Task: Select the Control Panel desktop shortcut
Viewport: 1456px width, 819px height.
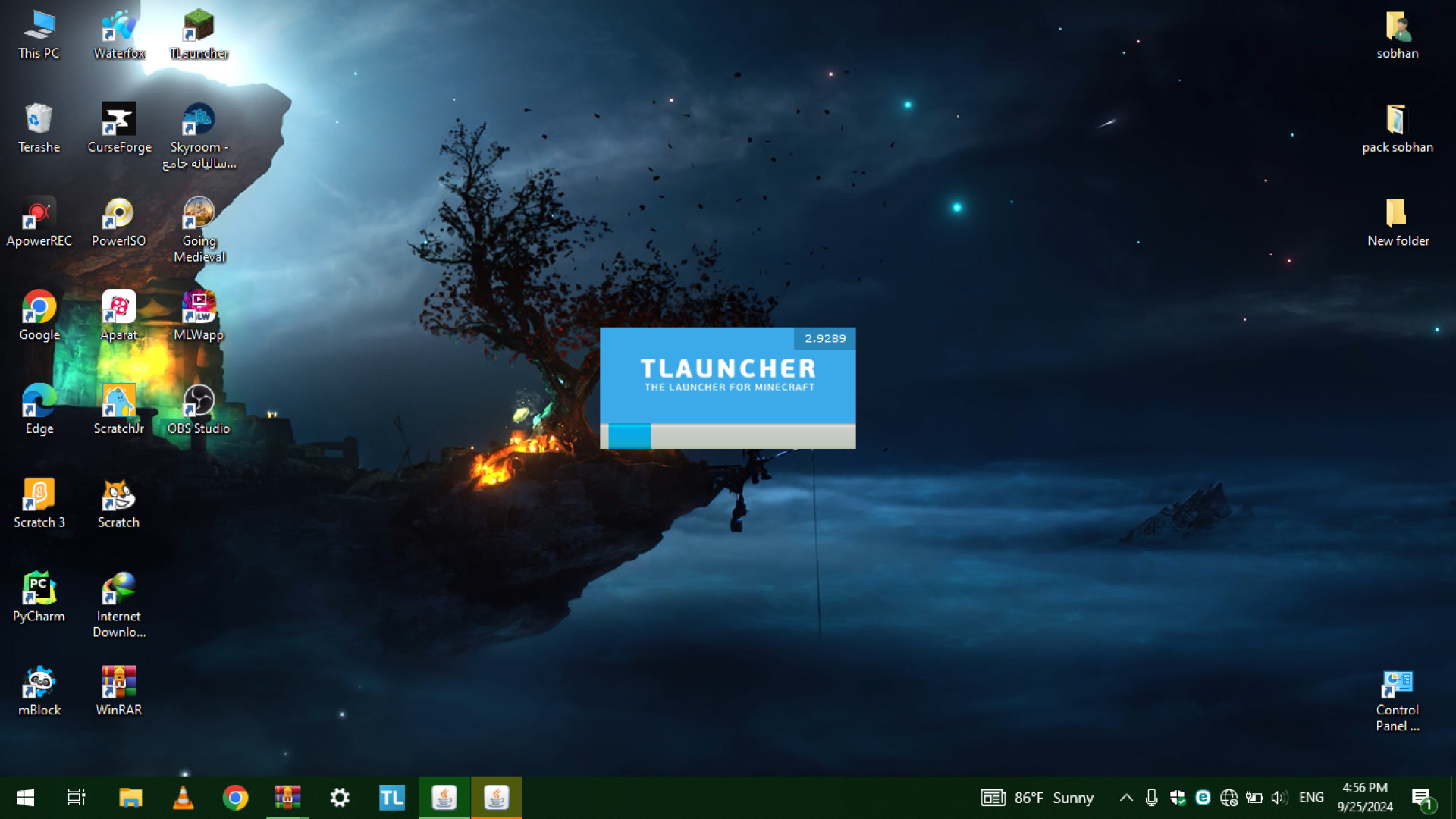Action: [1398, 700]
